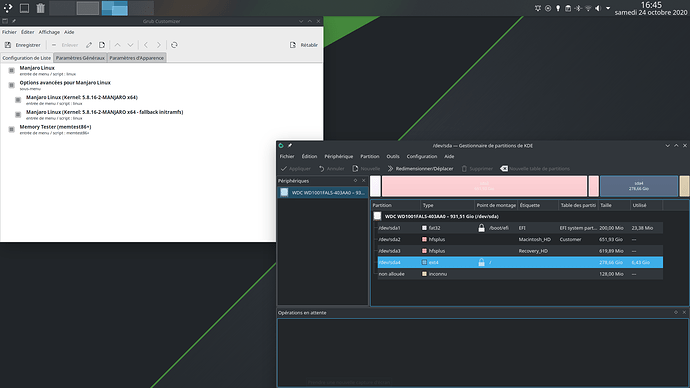The width and height of the screenshot is (690, 388).
Task: Select the WDC WD1001FALS device in Périphériques
Action: [323, 193]
